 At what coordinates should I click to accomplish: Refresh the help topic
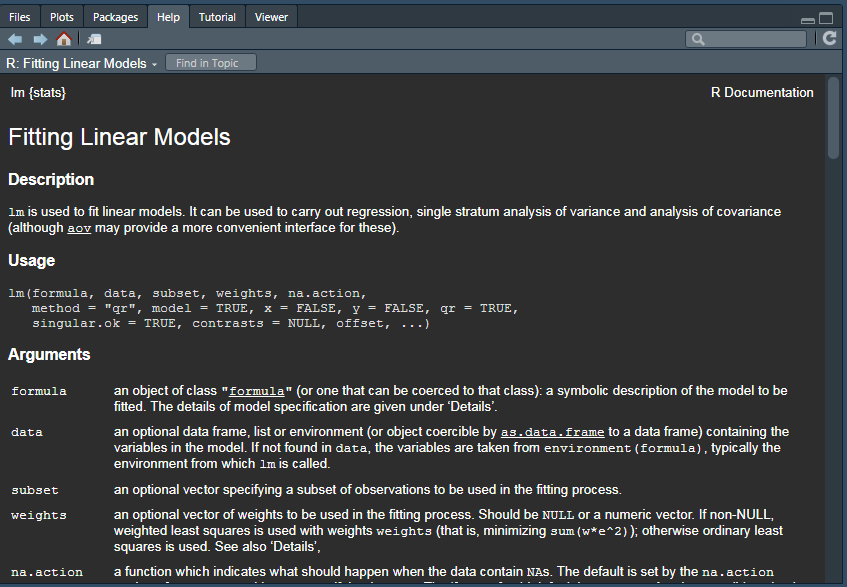(829, 39)
